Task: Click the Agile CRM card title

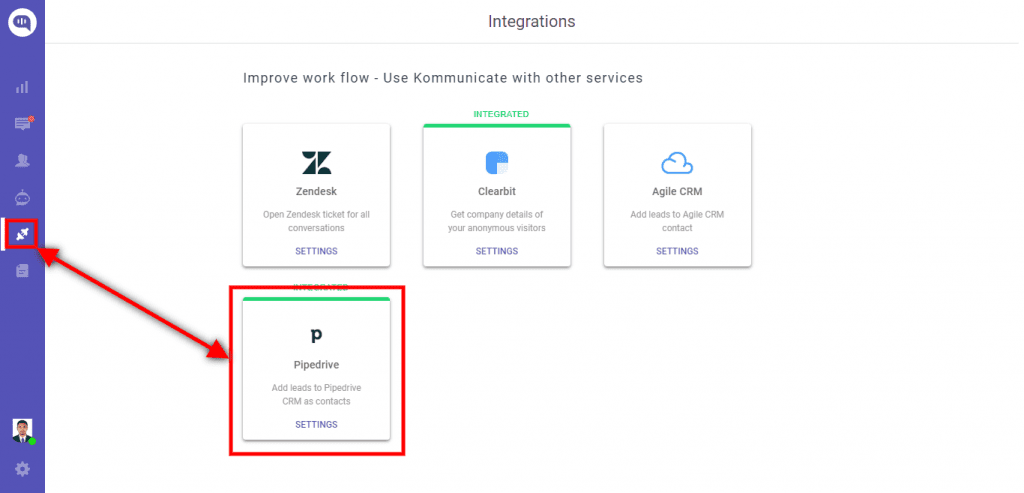Action: (677, 192)
